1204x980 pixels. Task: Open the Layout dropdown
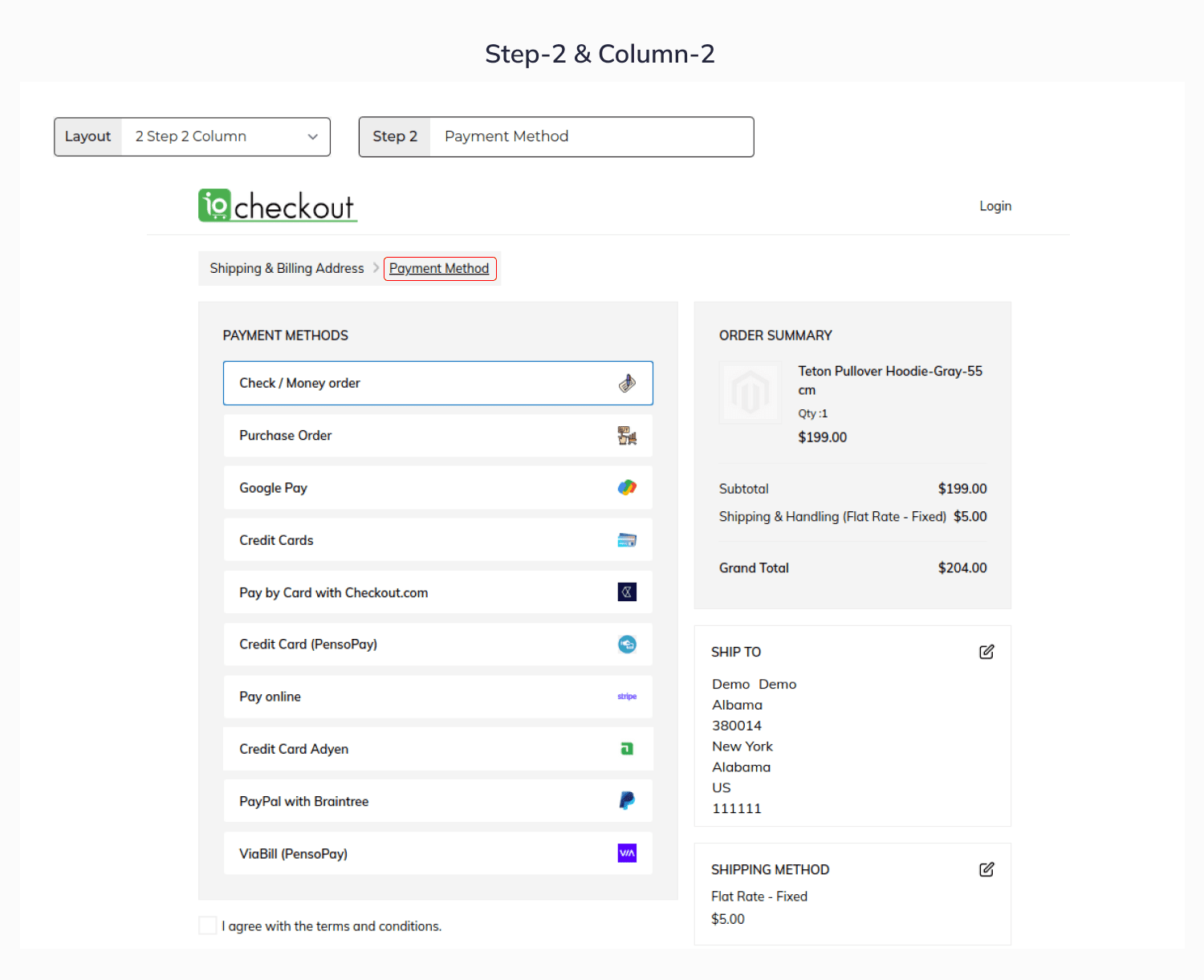[225, 136]
